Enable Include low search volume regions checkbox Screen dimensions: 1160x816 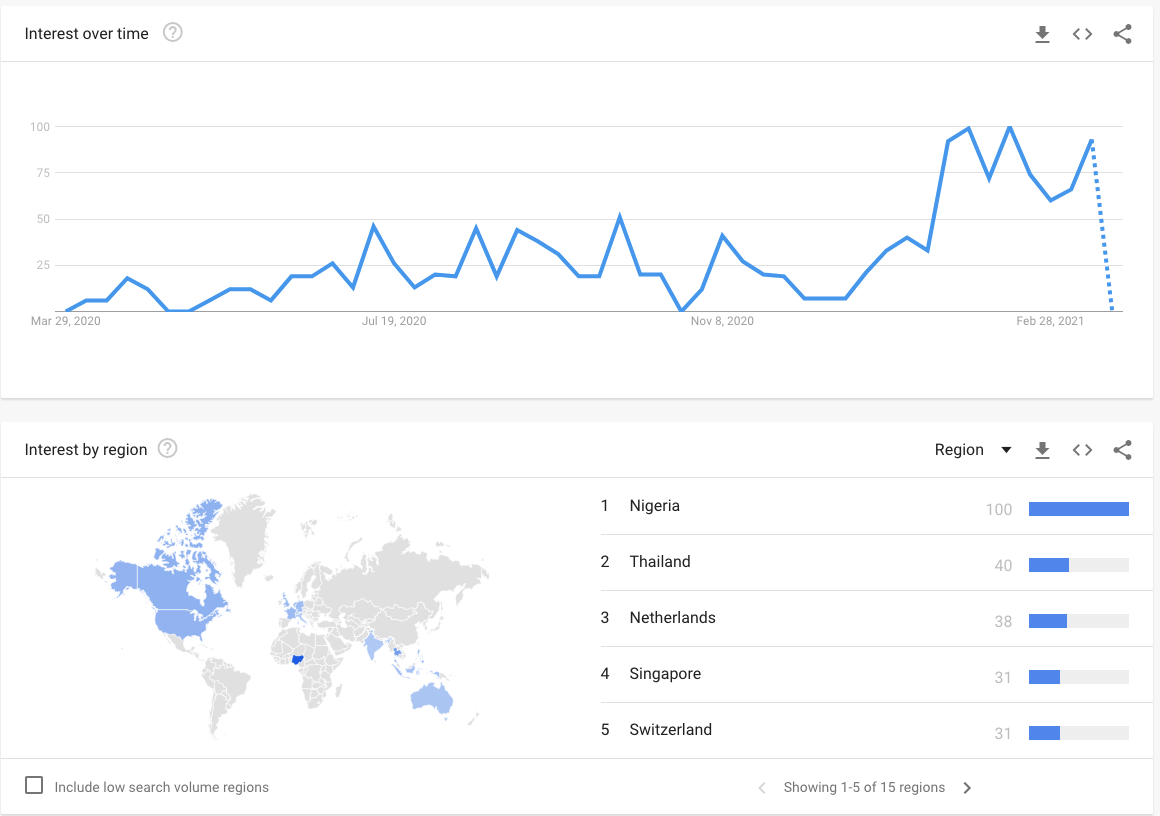pos(34,785)
